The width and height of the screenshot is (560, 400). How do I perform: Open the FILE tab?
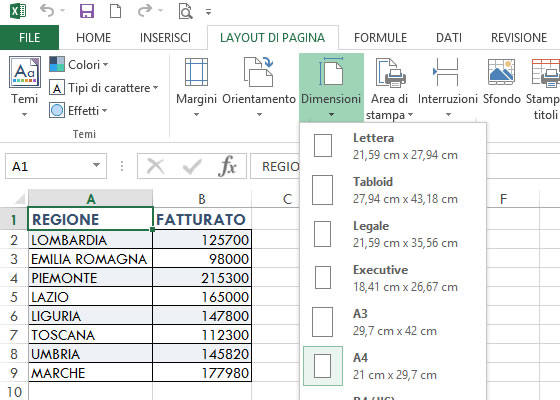pos(29,38)
